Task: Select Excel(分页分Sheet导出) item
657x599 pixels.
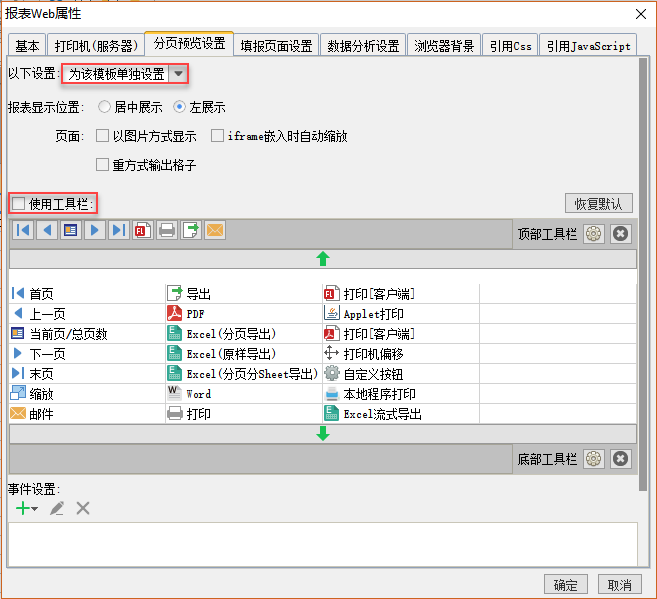Action: point(243,374)
